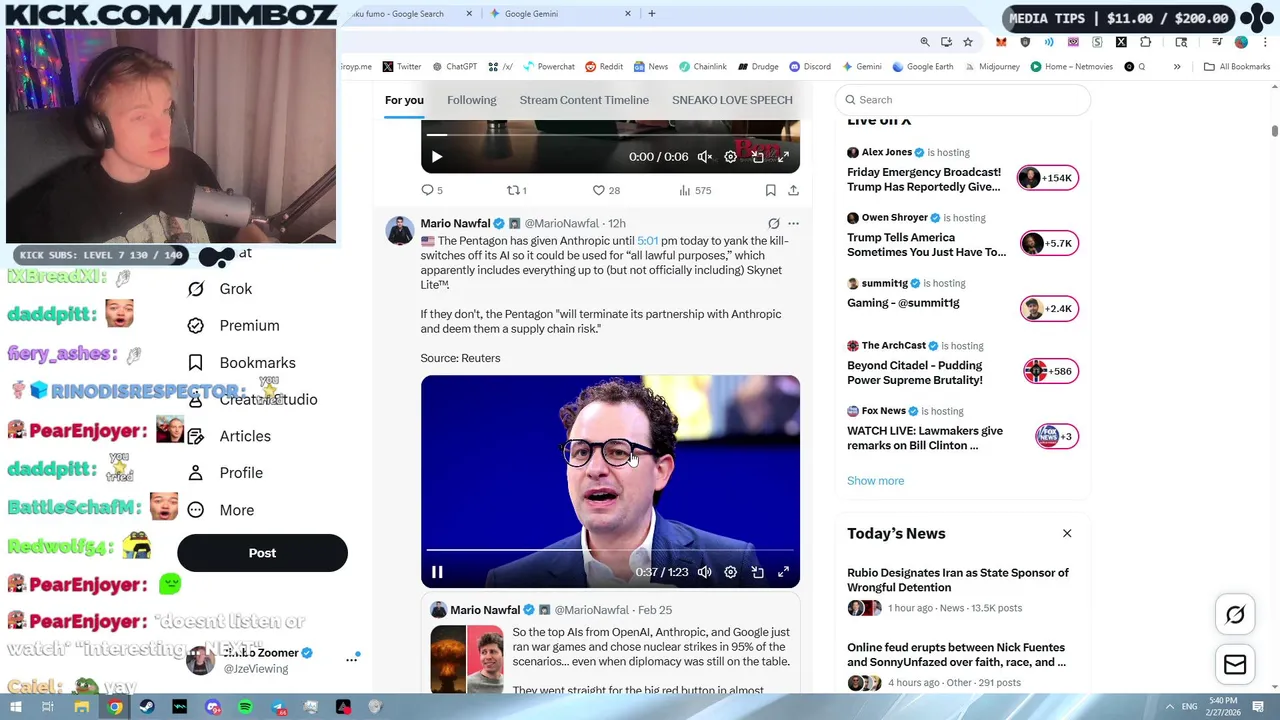This screenshot has width=1280, height=720.
Task: Switch to the Following tab
Action: (x=472, y=100)
